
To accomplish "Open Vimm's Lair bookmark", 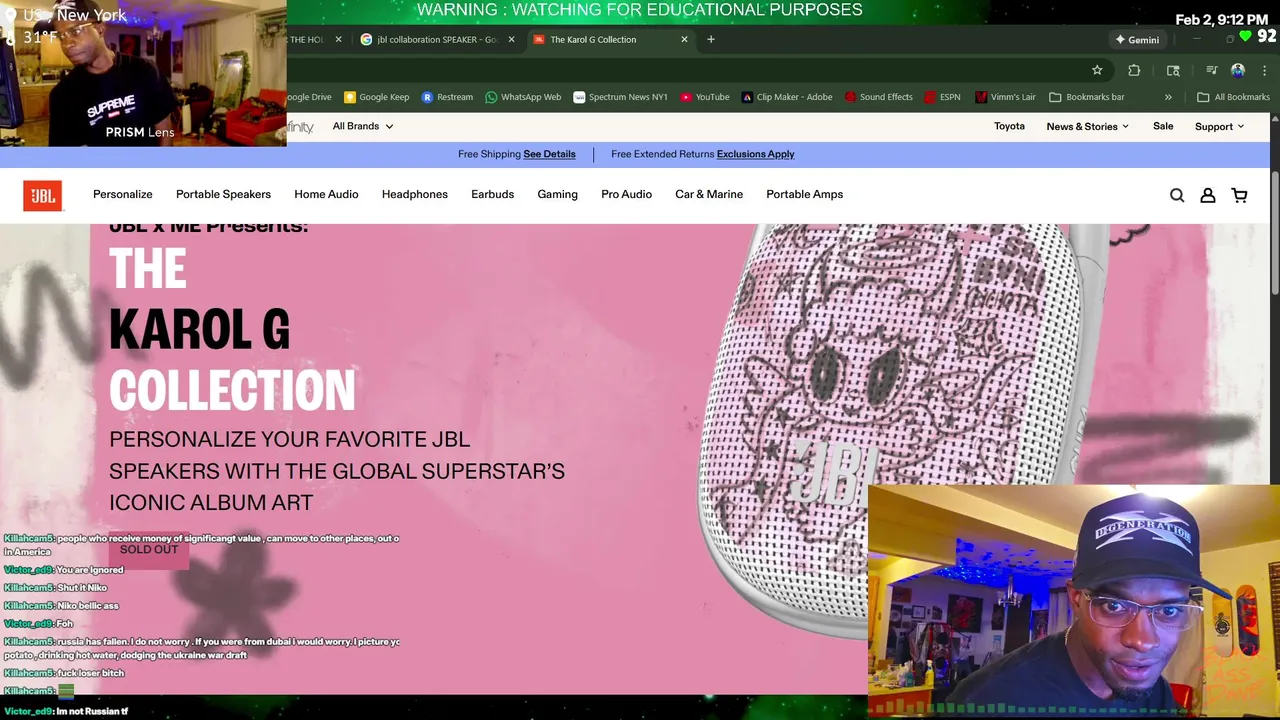I will [x=1005, y=97].
